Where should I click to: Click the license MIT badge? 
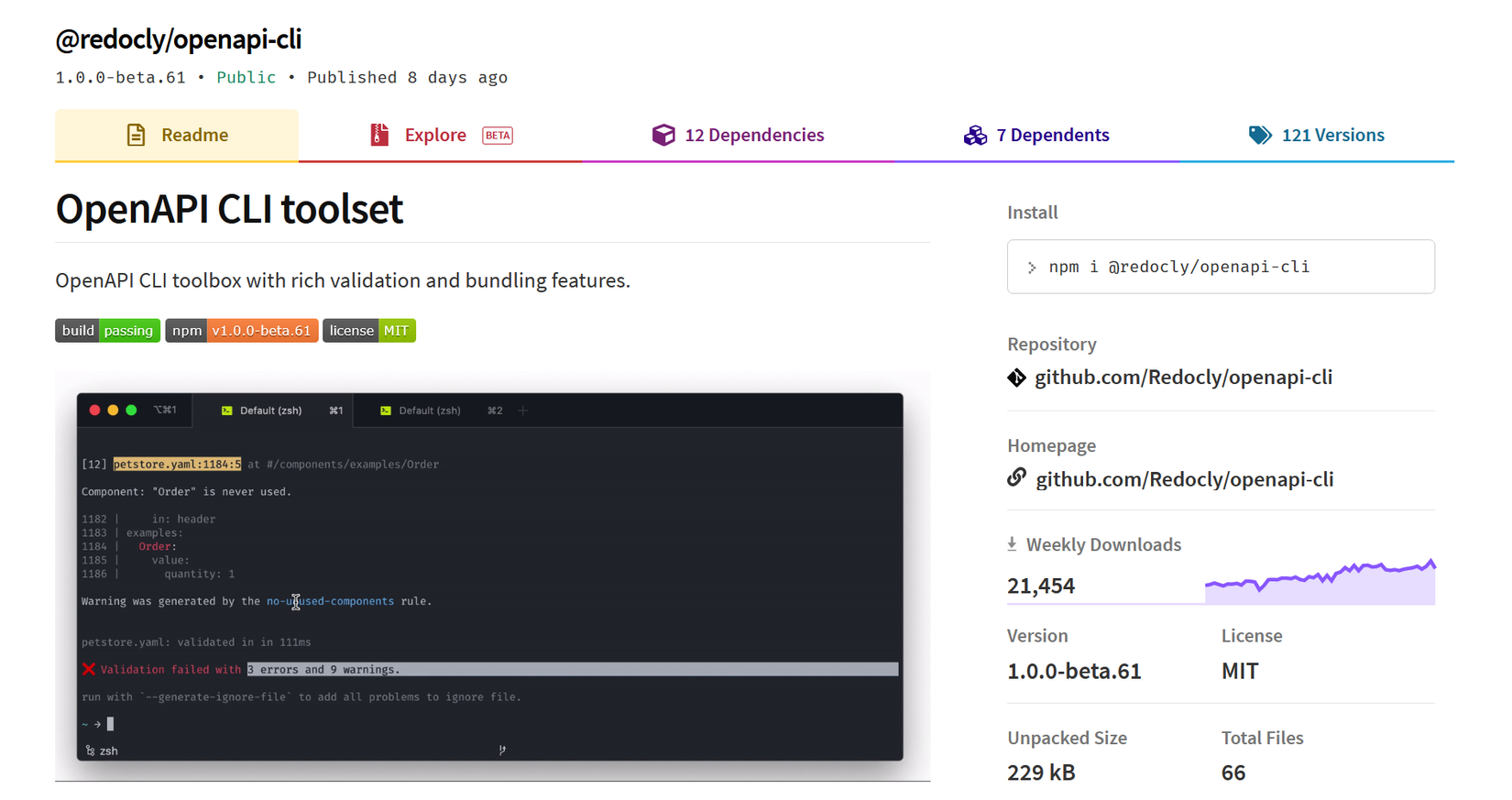[x=369, y=331]
